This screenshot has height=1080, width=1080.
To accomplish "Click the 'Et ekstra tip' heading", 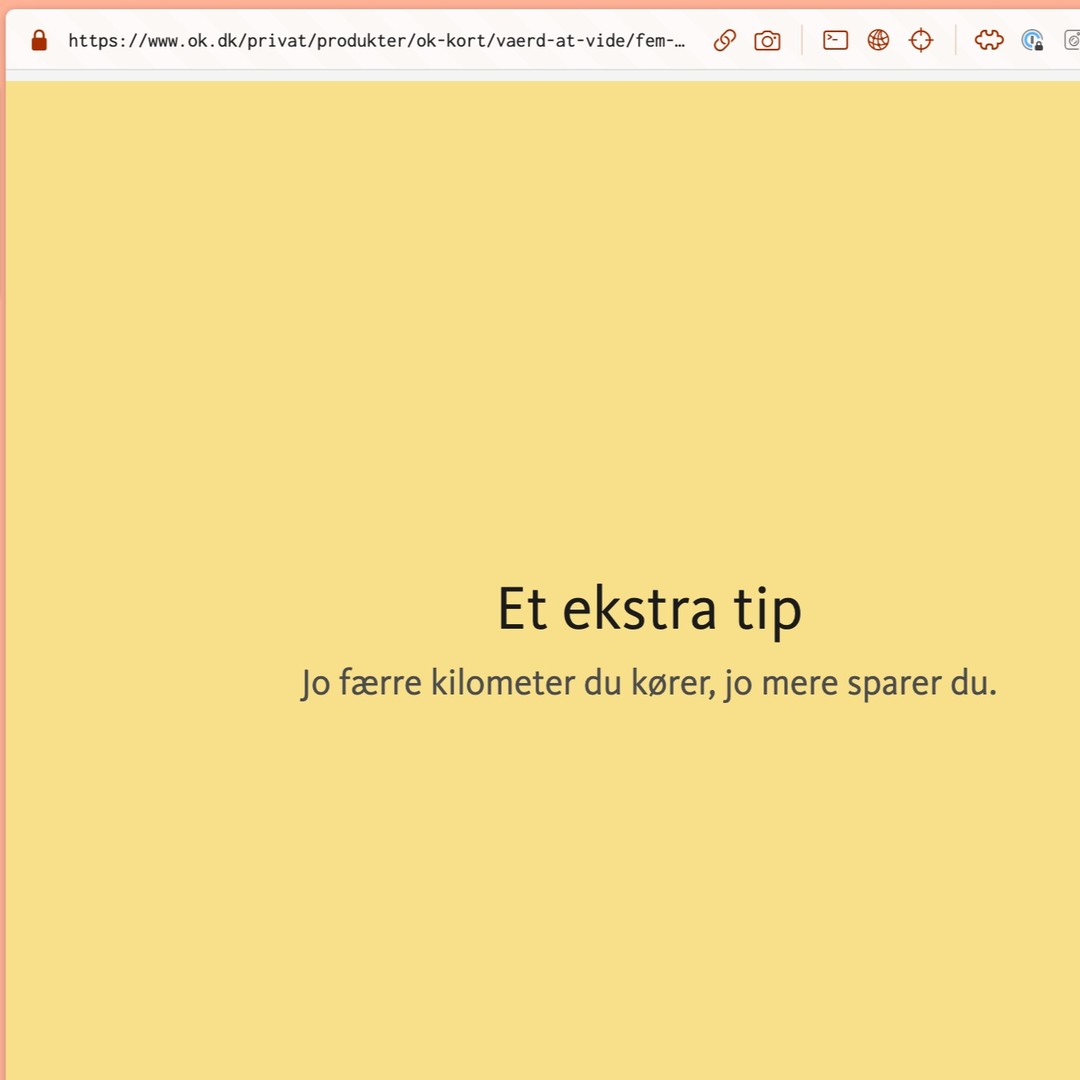I will coord(649,609).
